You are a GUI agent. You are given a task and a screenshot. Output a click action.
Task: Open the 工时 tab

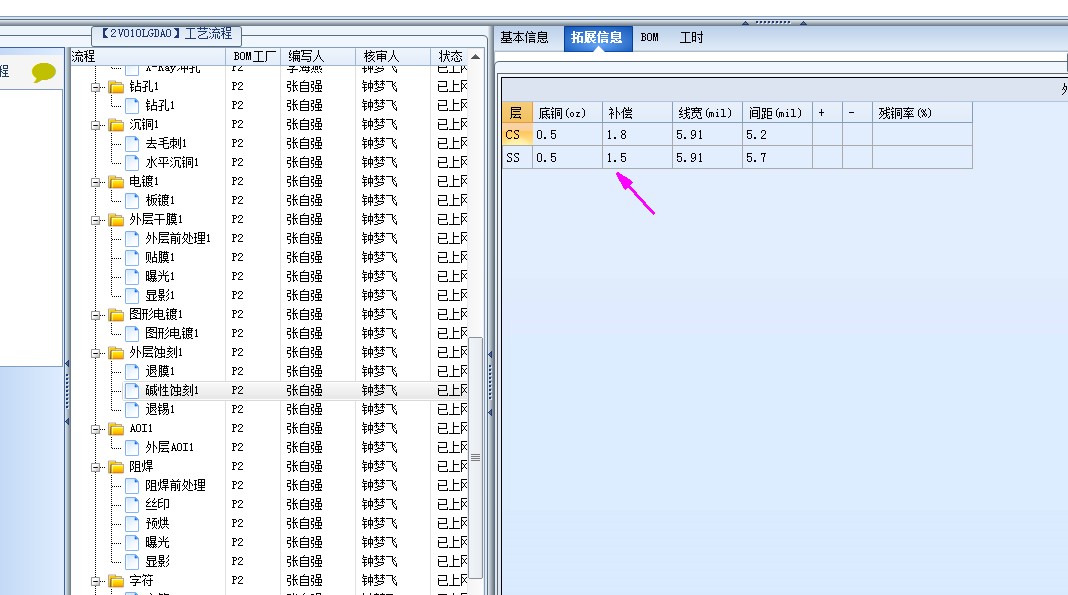coord(691,37)
